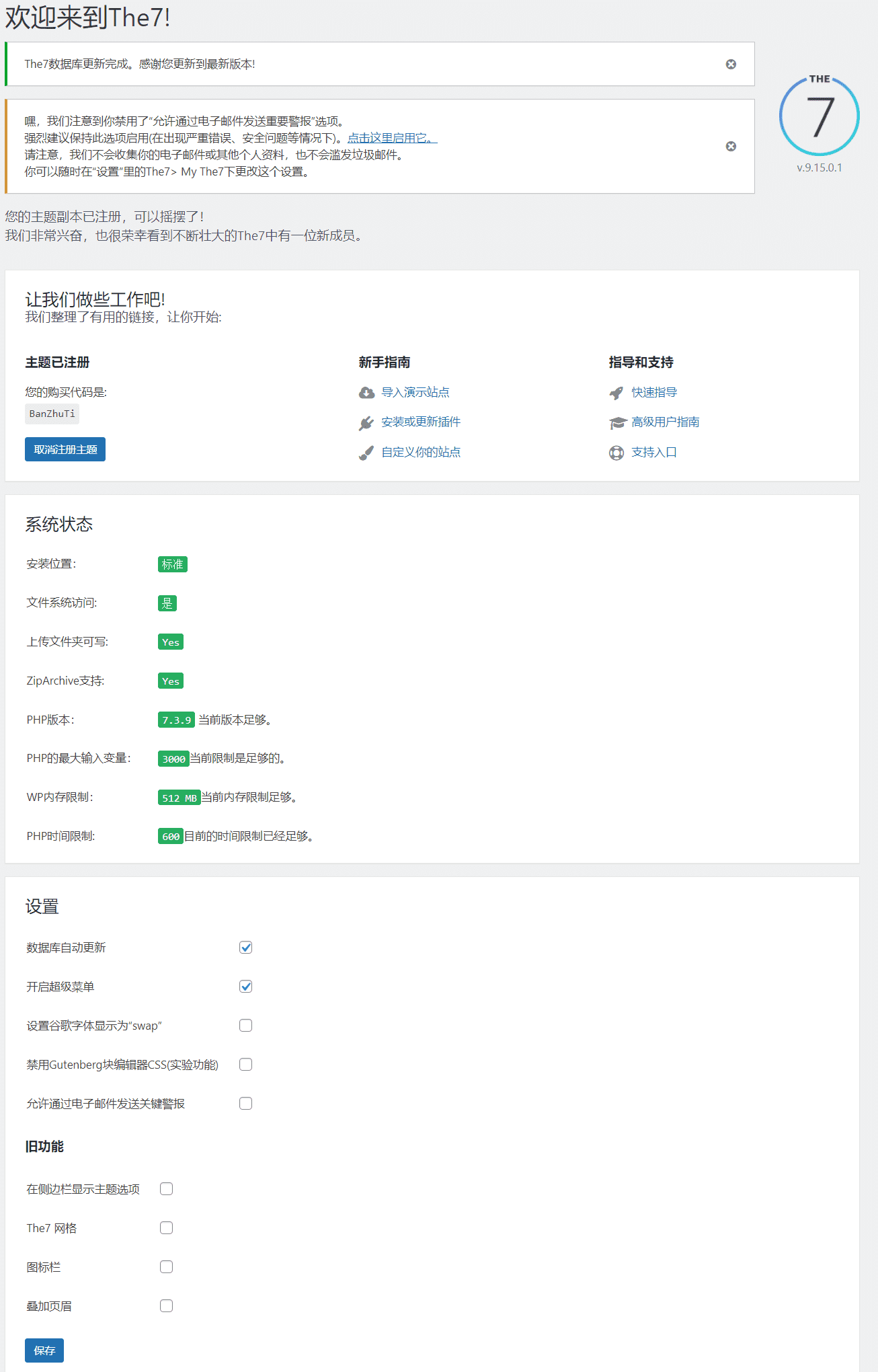Click the brush icon beside 自定义你的站点
Screen dimensions: 878x1372
click(366, 453)
